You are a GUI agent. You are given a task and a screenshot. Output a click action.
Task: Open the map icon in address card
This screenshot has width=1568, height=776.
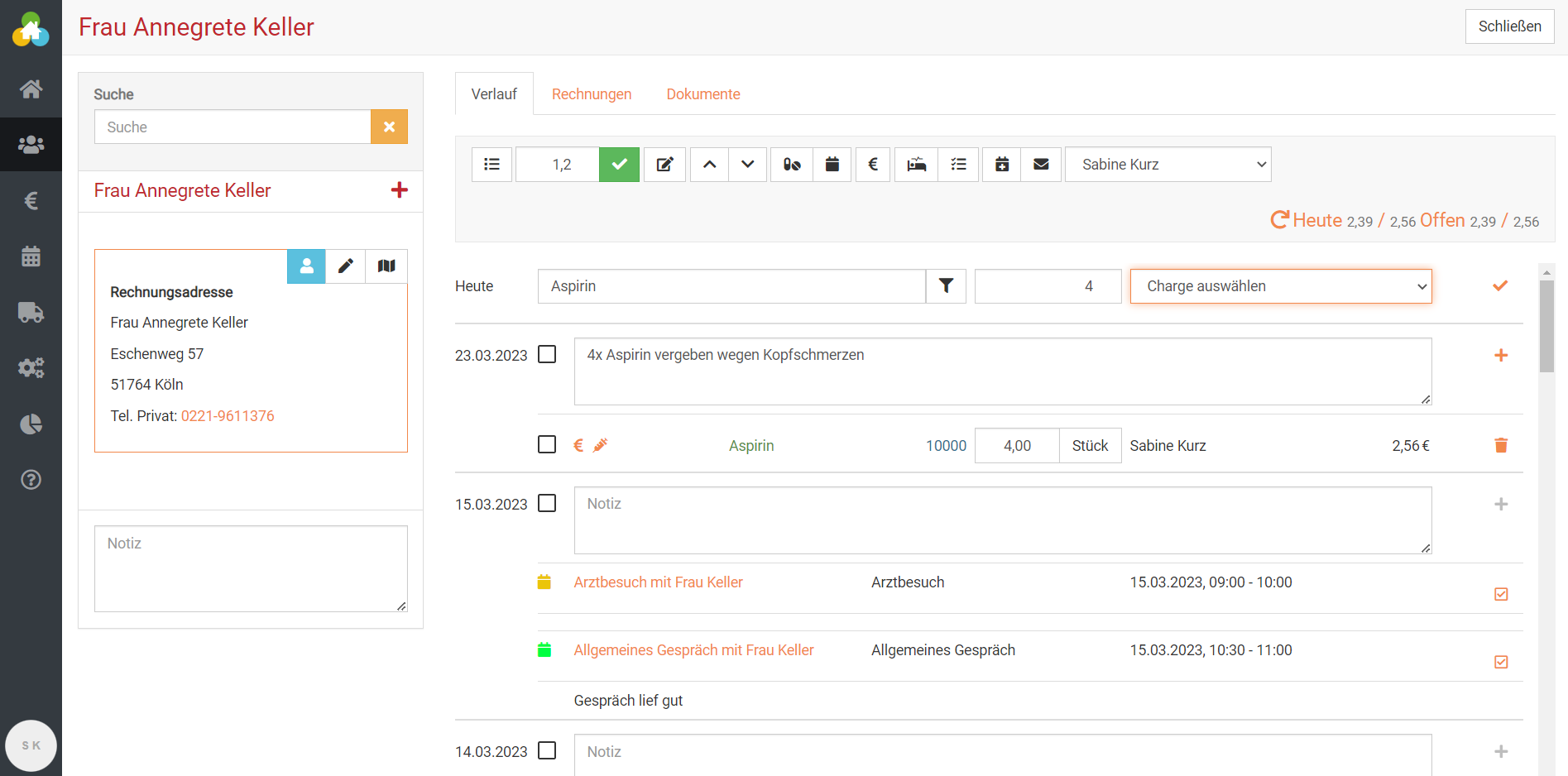point(386,266)
